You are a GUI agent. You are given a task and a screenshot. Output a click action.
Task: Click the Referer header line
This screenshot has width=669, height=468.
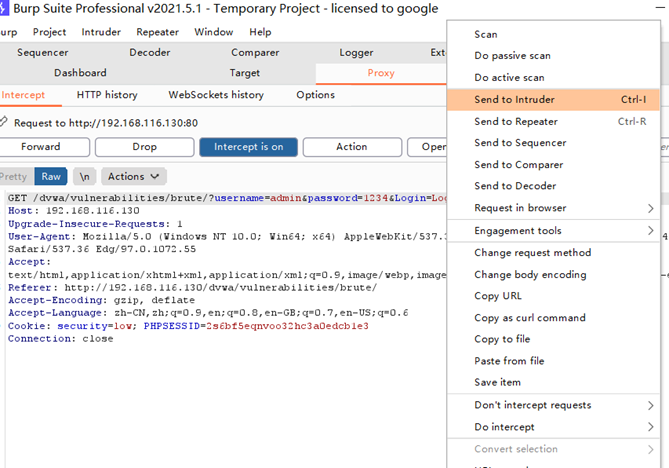192,288
